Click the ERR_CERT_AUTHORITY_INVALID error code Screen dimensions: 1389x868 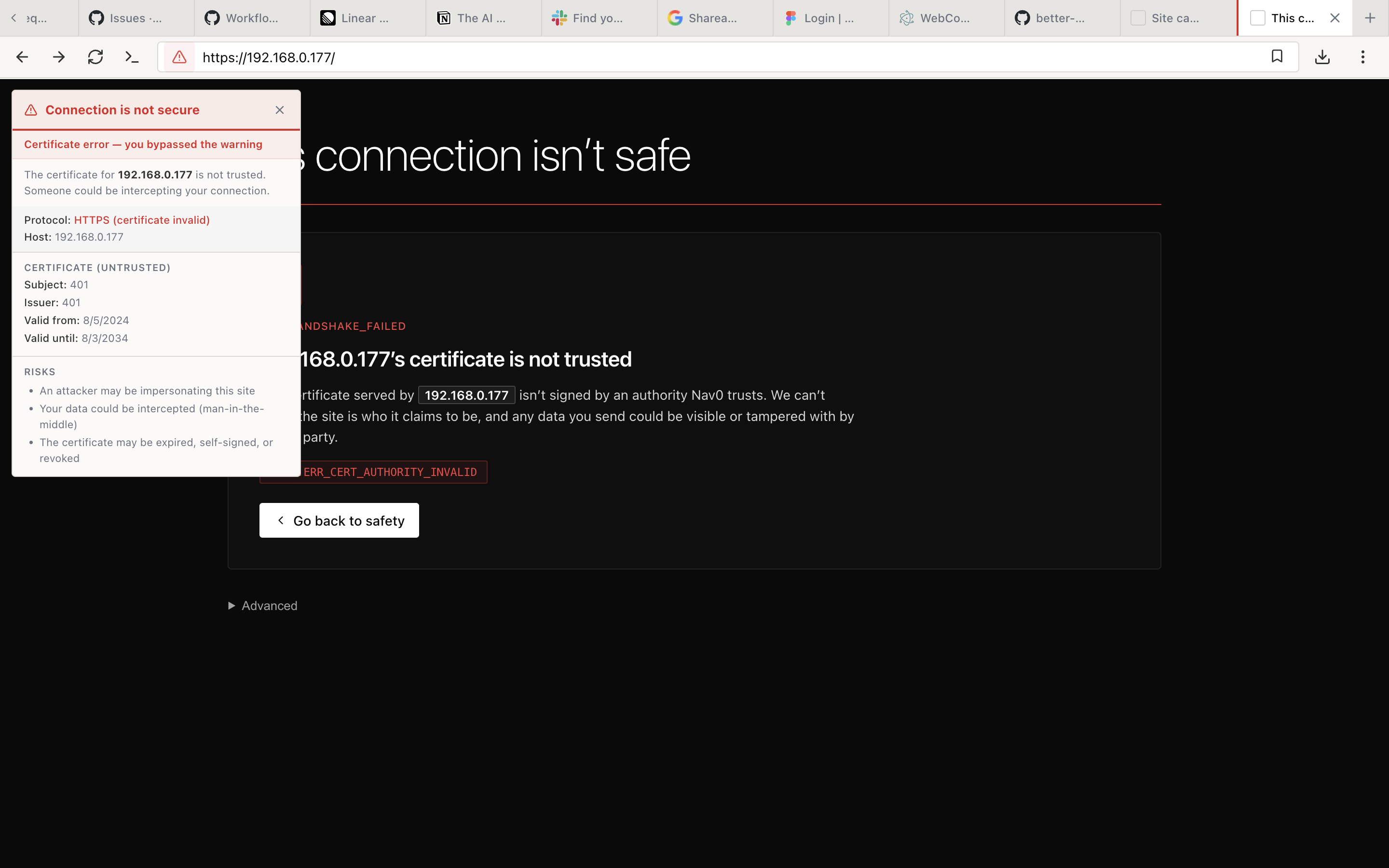coord(390,472)
